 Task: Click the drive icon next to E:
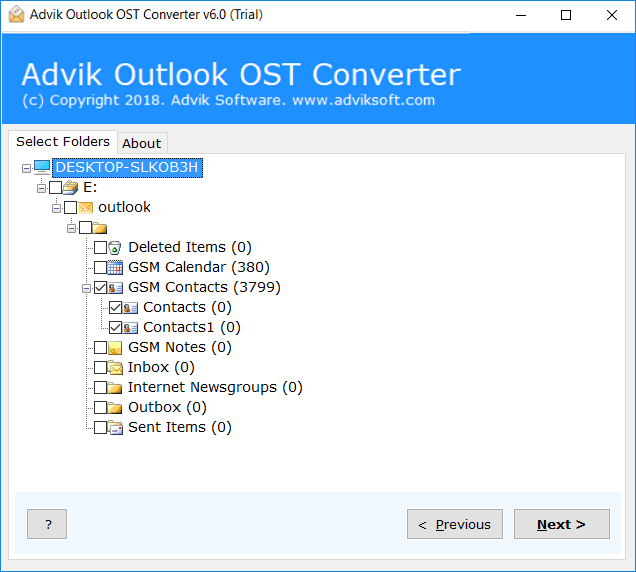(71, 187)
